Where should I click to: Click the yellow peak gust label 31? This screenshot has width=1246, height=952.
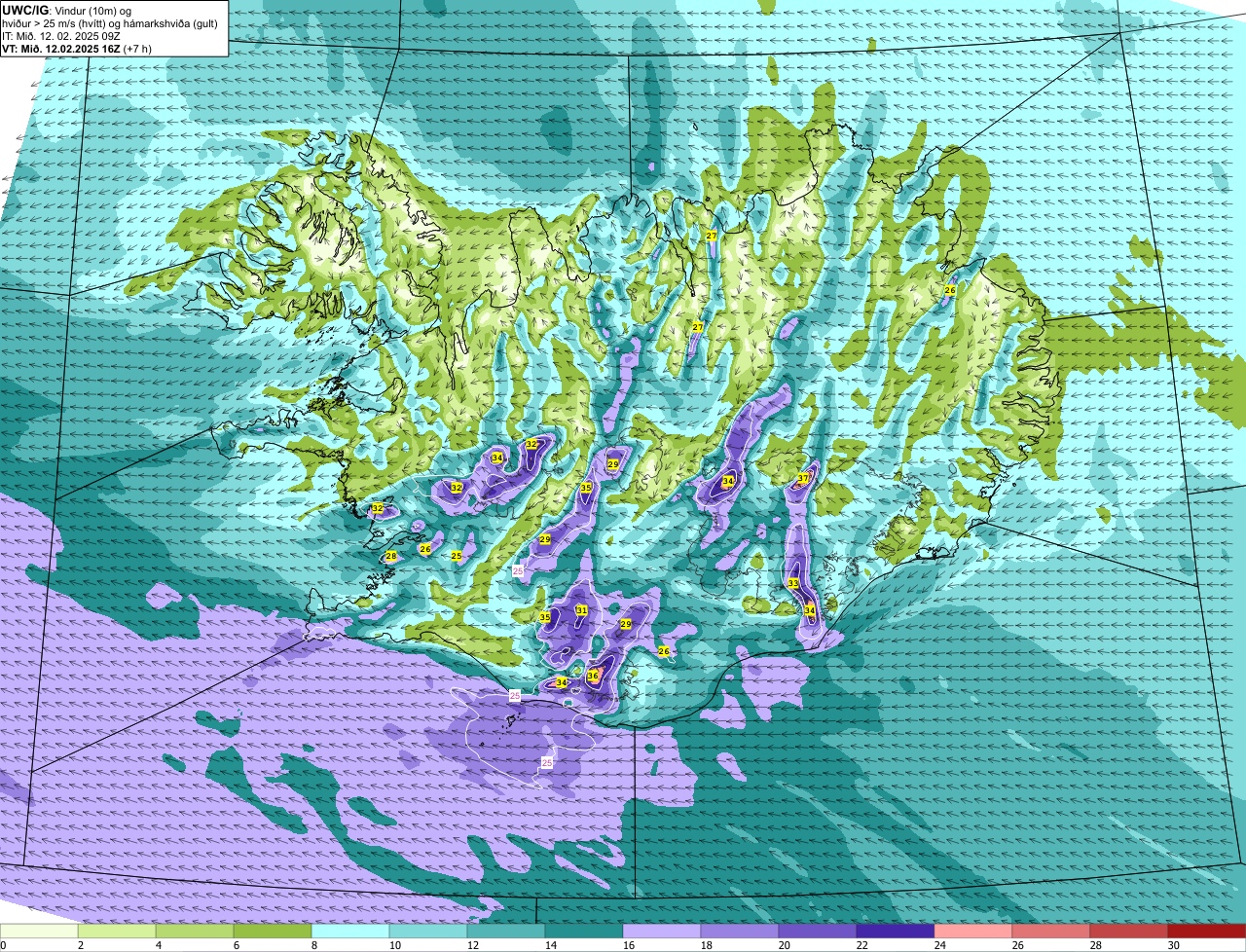(582, 610)
